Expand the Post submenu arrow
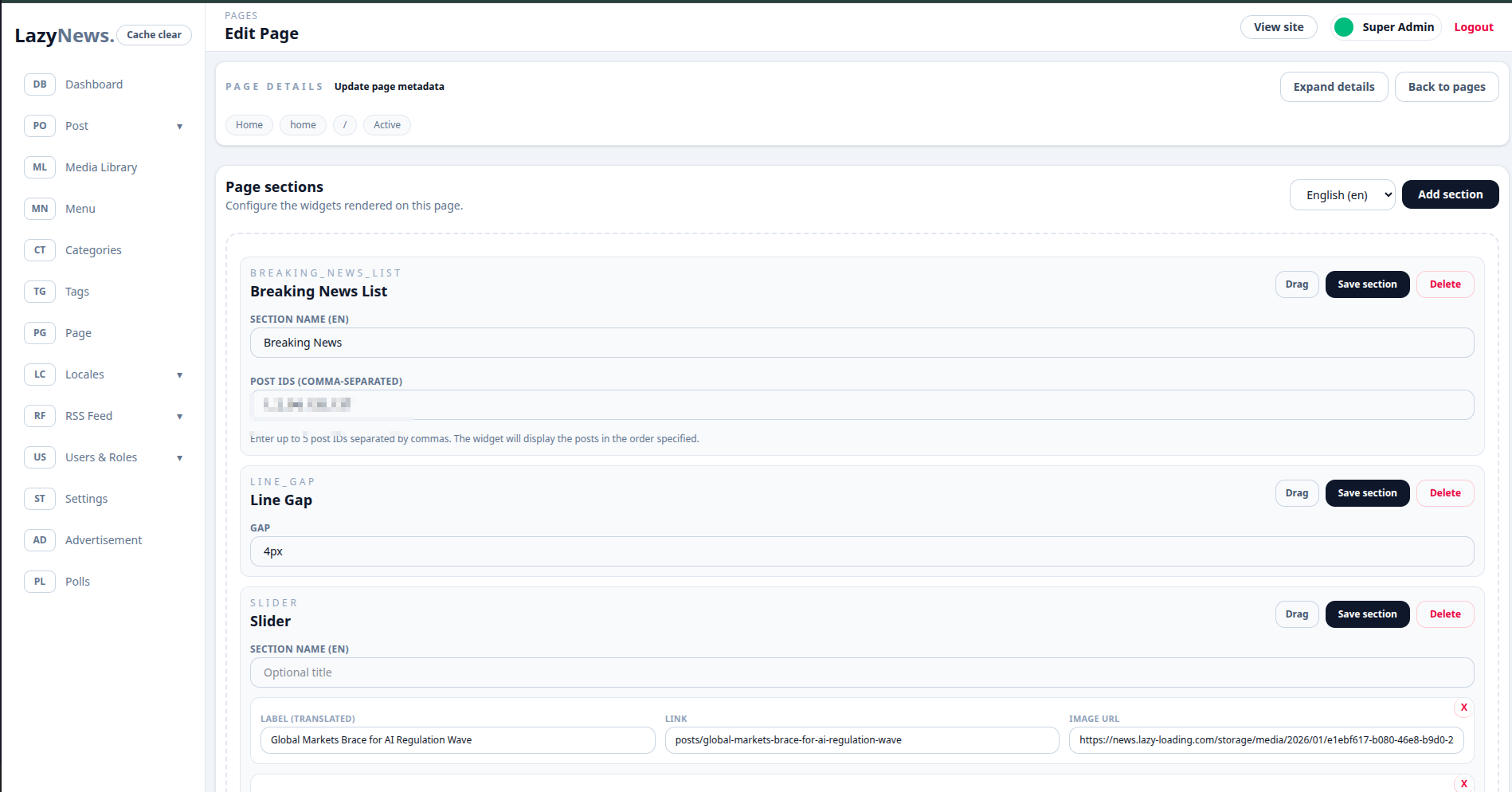The image size is (1512, 792). [179, 127]
